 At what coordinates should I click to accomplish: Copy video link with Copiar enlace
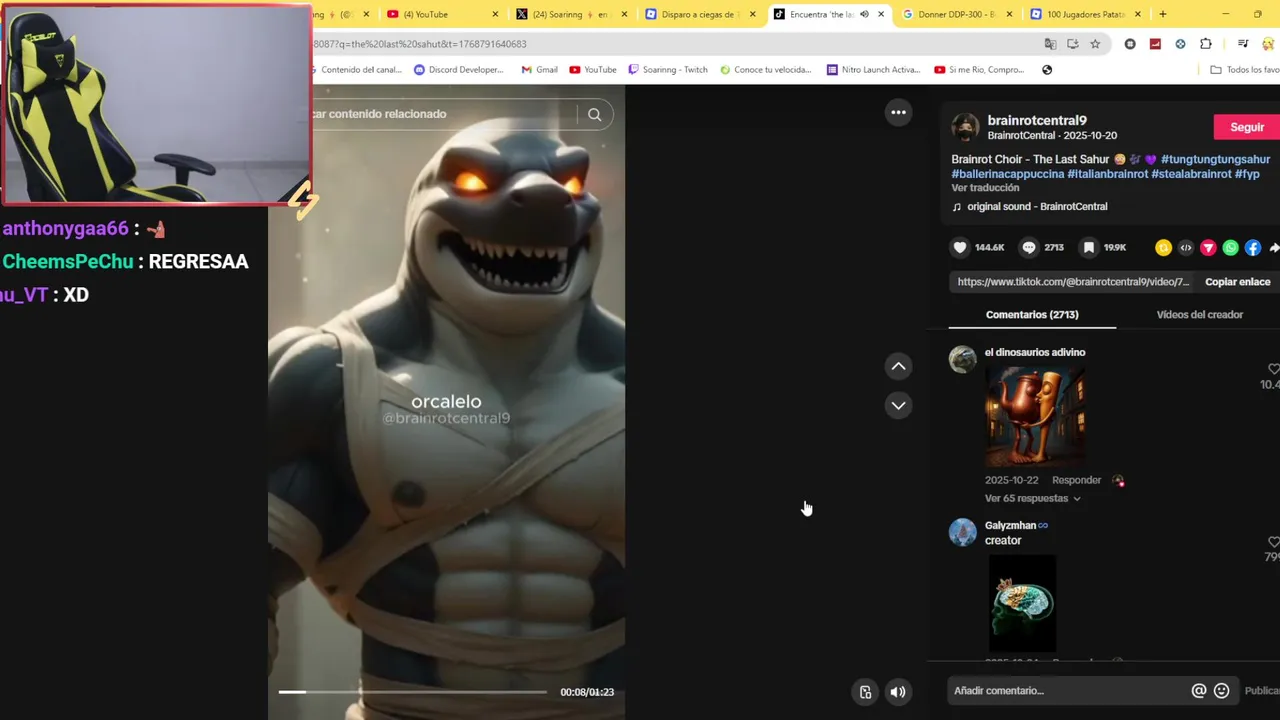pyautogui.click(x=1237, y=282)
